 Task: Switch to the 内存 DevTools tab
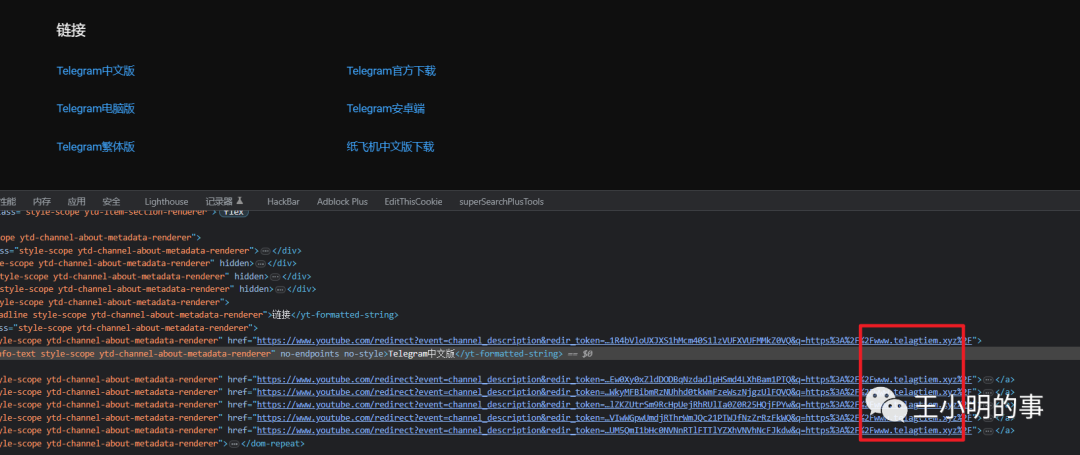[x=42, y=202]
